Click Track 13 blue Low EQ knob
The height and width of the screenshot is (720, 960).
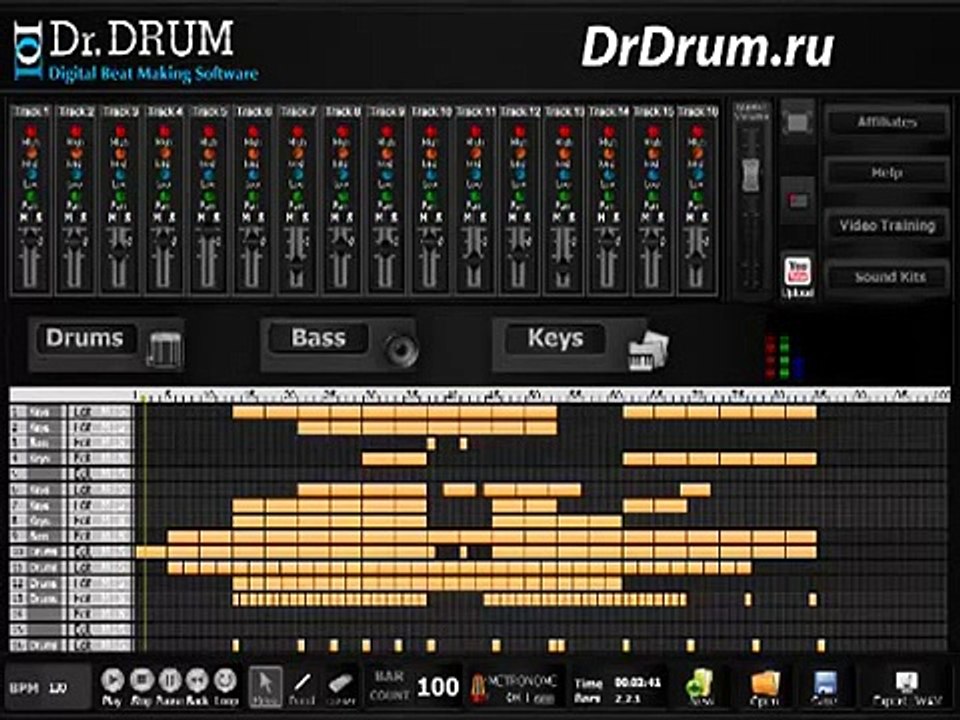click(x=564, y=174)
